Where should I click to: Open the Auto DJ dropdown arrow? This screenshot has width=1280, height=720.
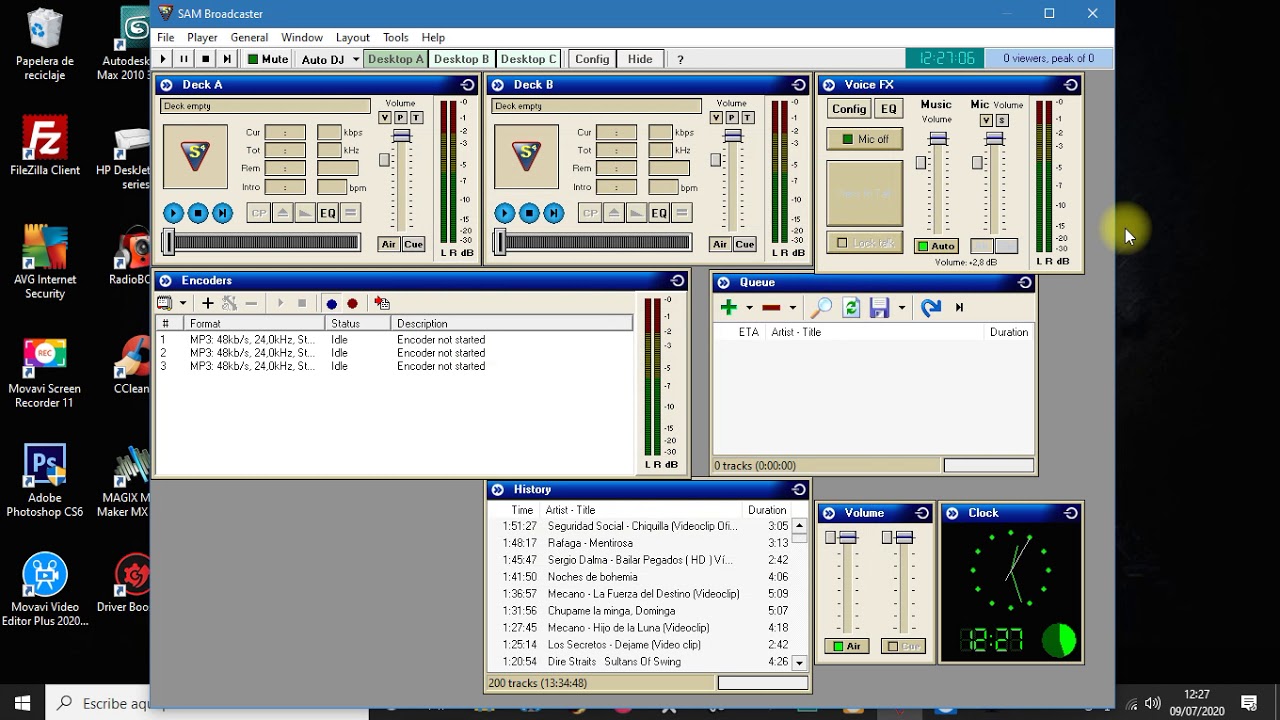(x=356, y=60)
